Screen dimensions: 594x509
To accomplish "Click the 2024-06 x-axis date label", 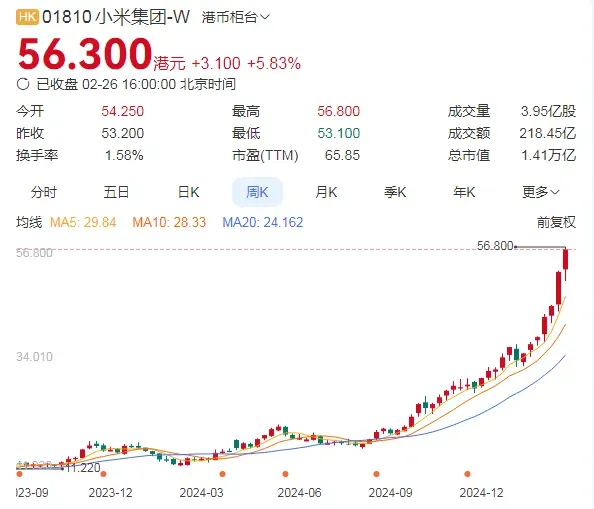I will (299, 493).
